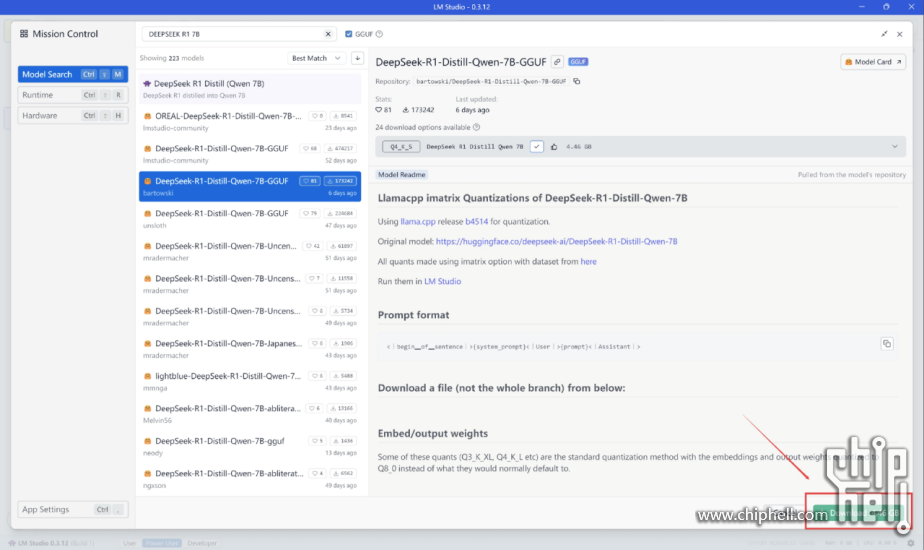Switch to Power User mode in status bar
This screenshot has height=550, width=924.
[x=161, y=543]
